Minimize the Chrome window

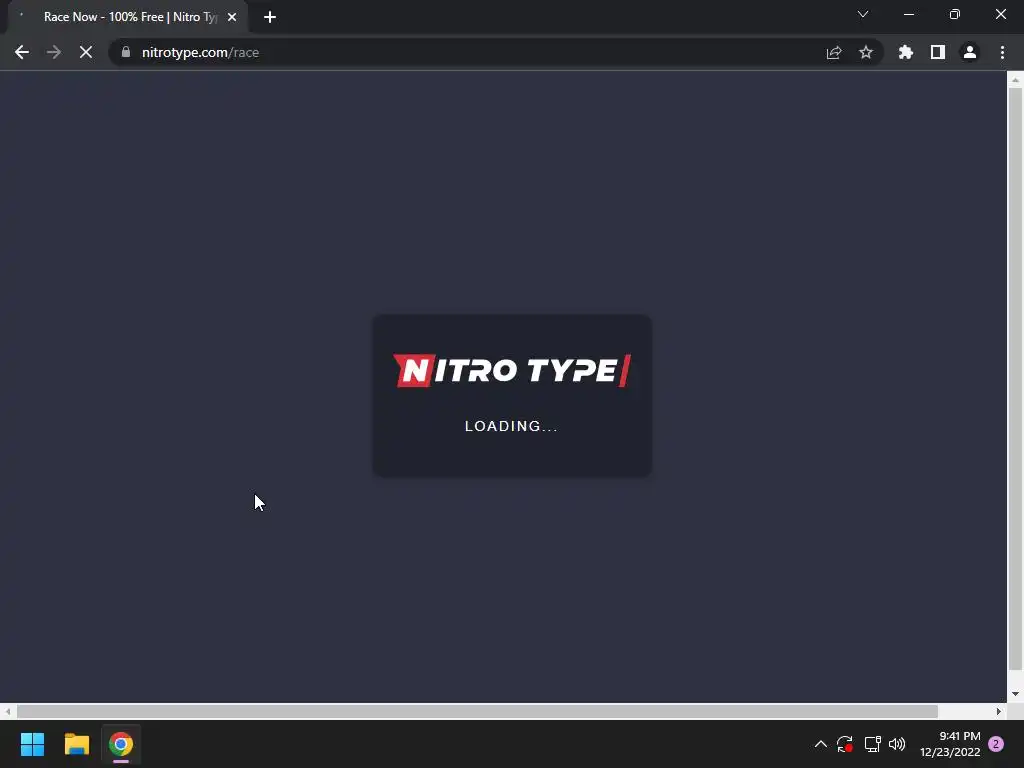(909, 14)
